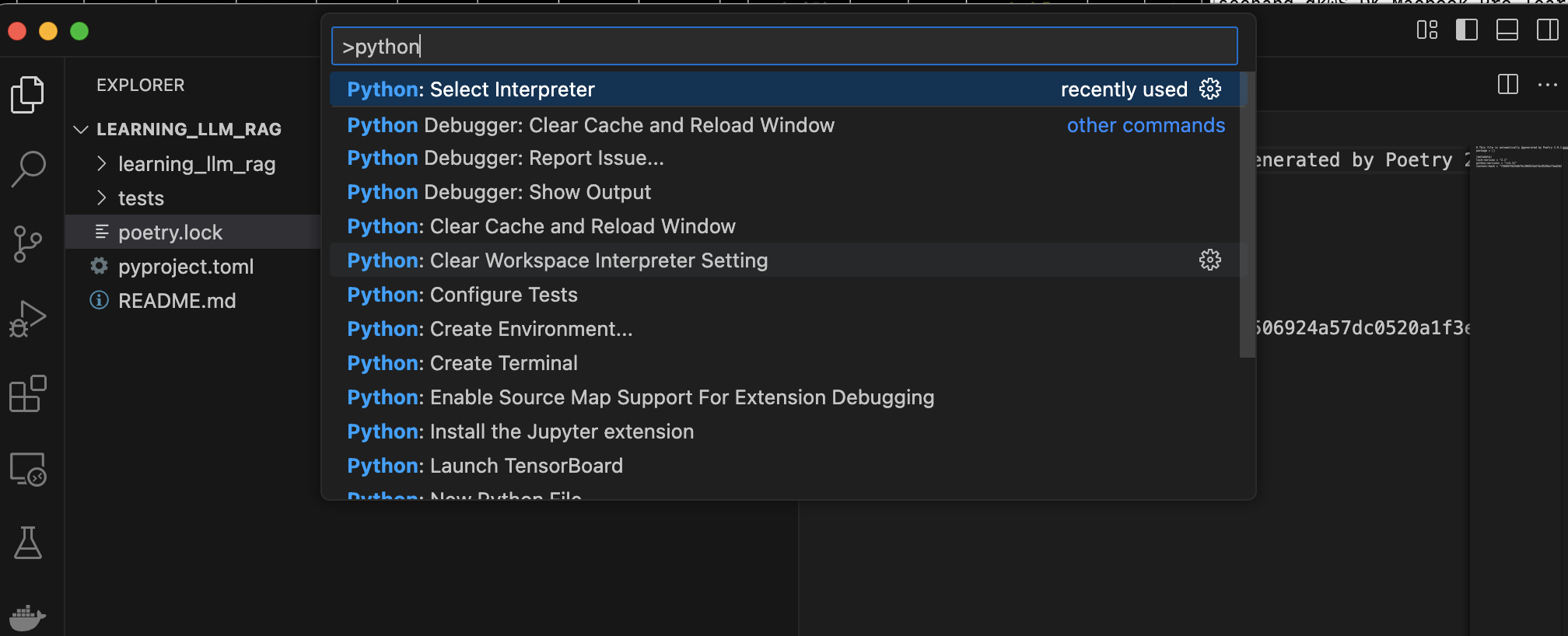
Task: Collapse the LEARNING_LLM_RAG root folder
Action: [x=81, y=129]
